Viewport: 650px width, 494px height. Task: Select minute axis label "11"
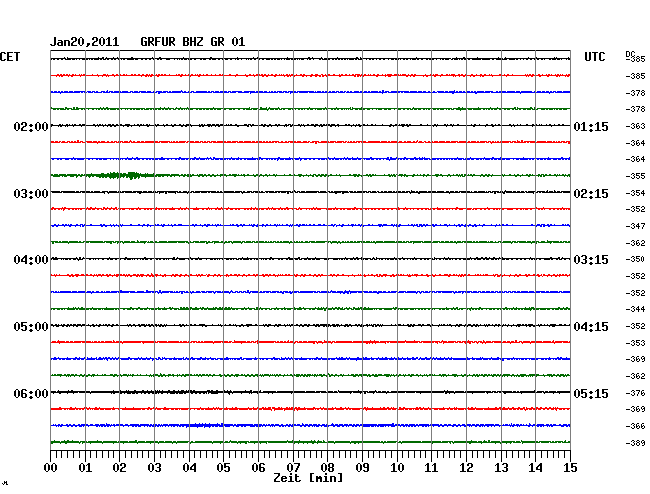click(x=431, y=467)
